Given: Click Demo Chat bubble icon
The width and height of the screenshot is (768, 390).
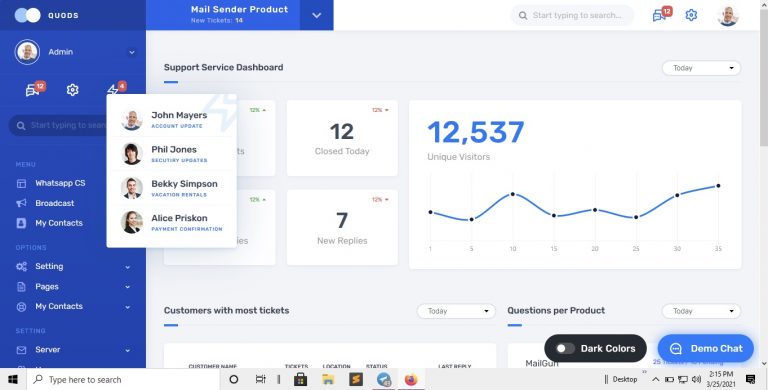Looking at the screenshot, I should pos(676,349).
